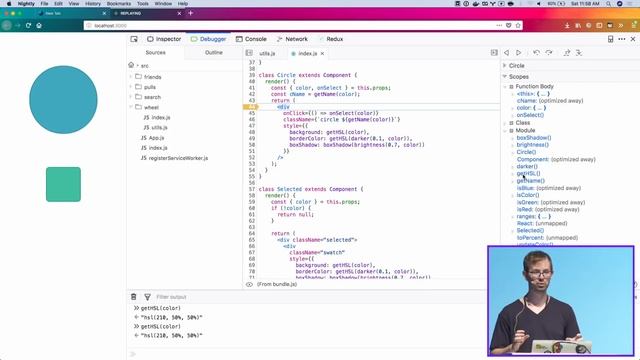
Task: Click the step in icon
Action: coord(579,53)
